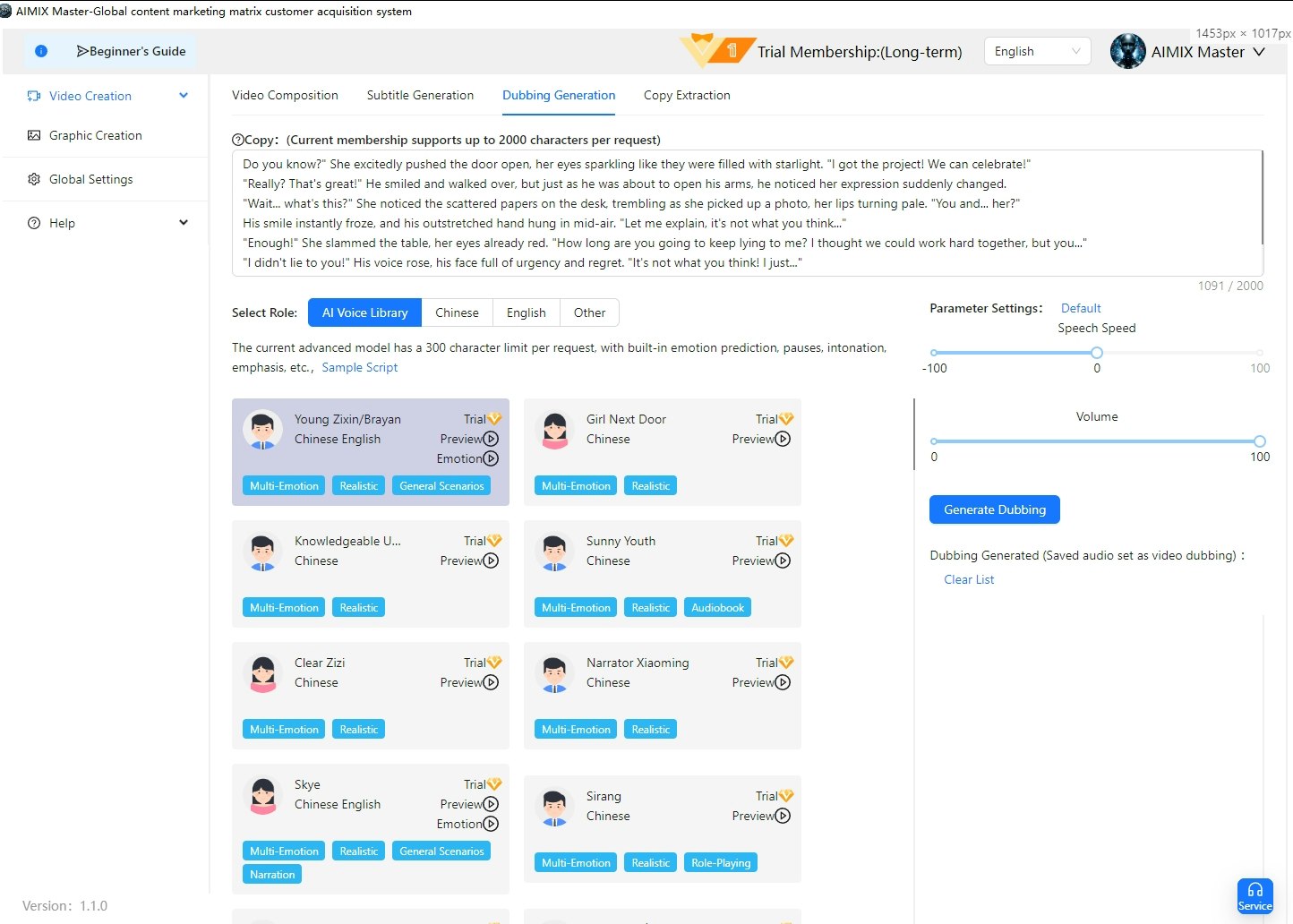Click inside the Copy text area
The width and height of the screenshot is (1293, 924).
click(x=748, y=213)
